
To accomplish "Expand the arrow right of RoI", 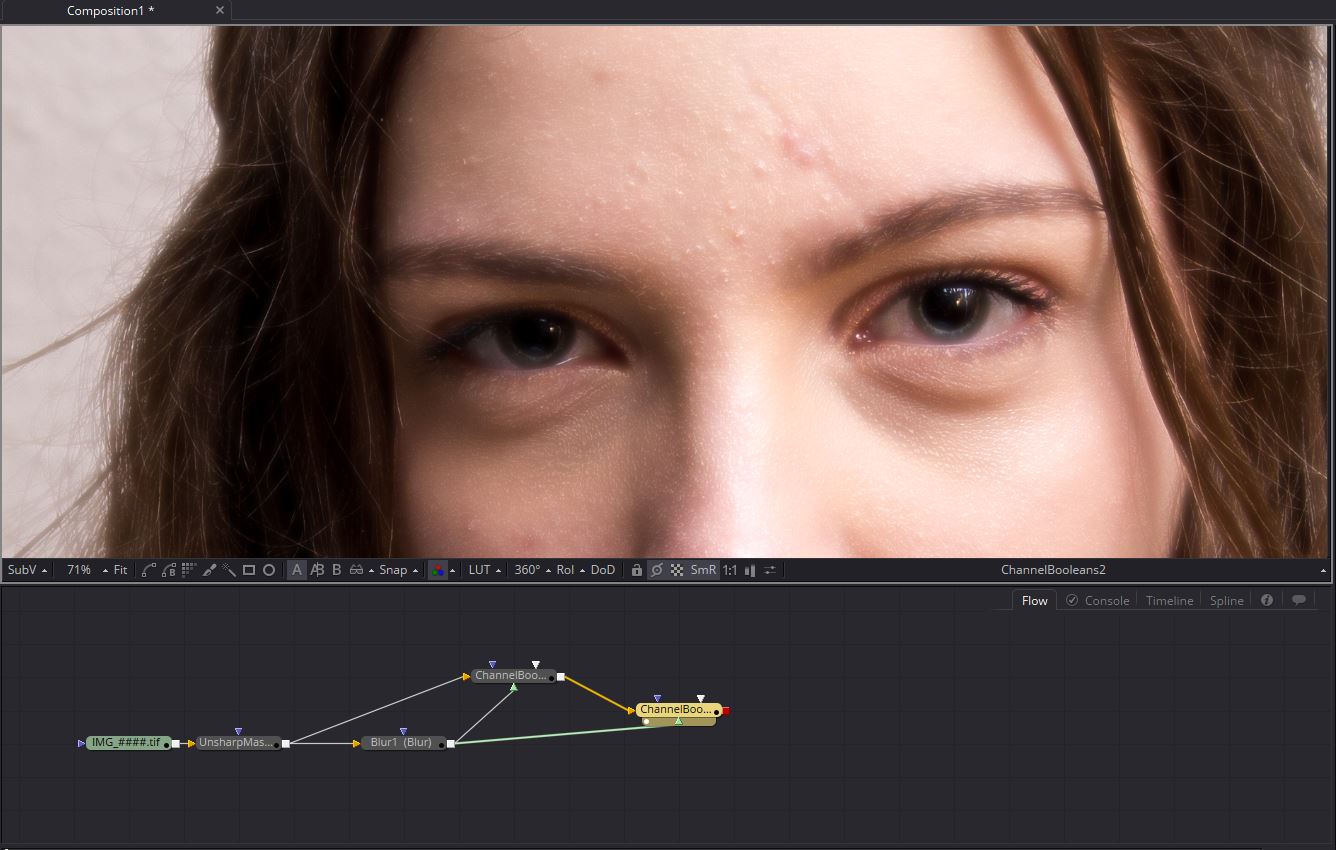I will pos(582,571).
